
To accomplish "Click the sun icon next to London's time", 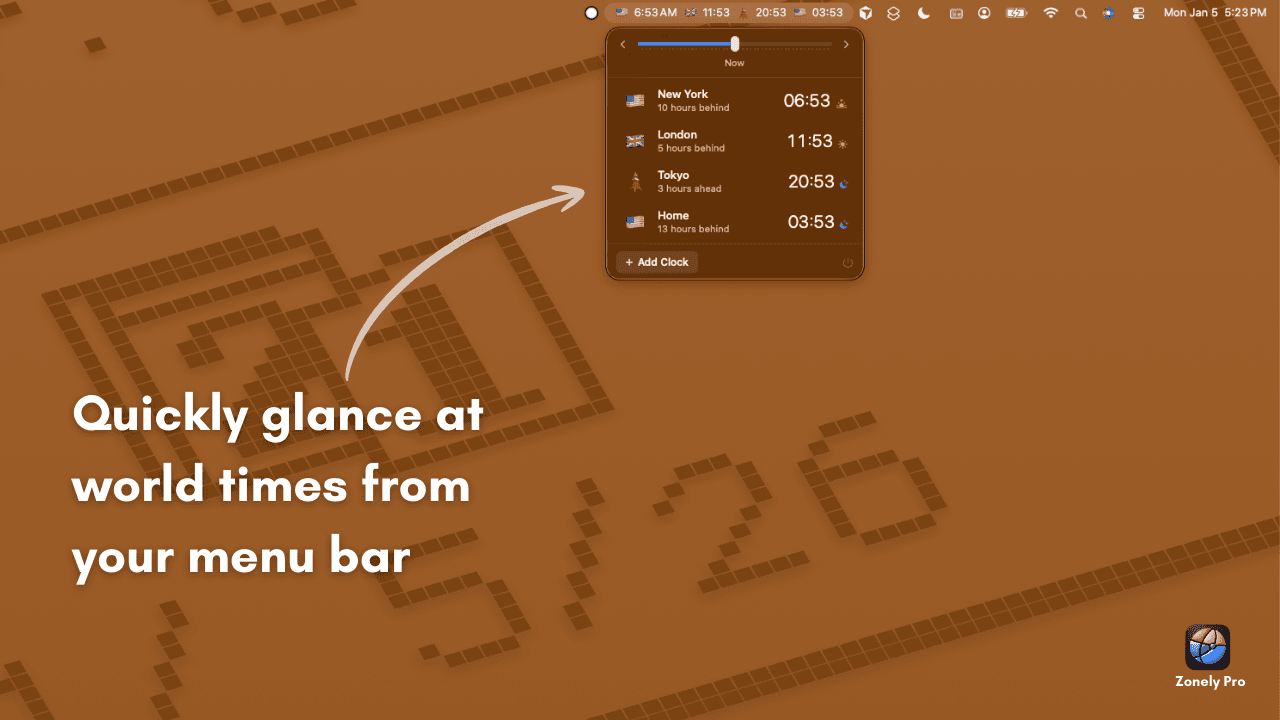I will tap(841, 143).
